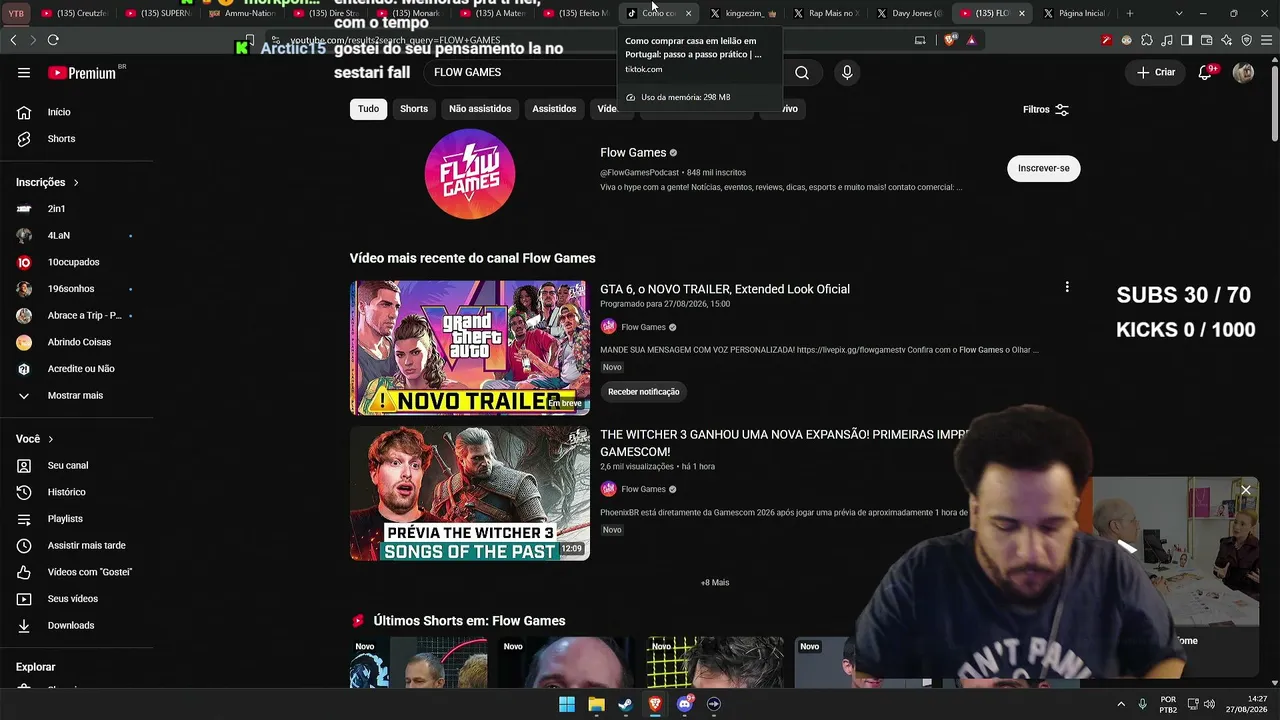Click the magnifier search button

pos(802,73)
